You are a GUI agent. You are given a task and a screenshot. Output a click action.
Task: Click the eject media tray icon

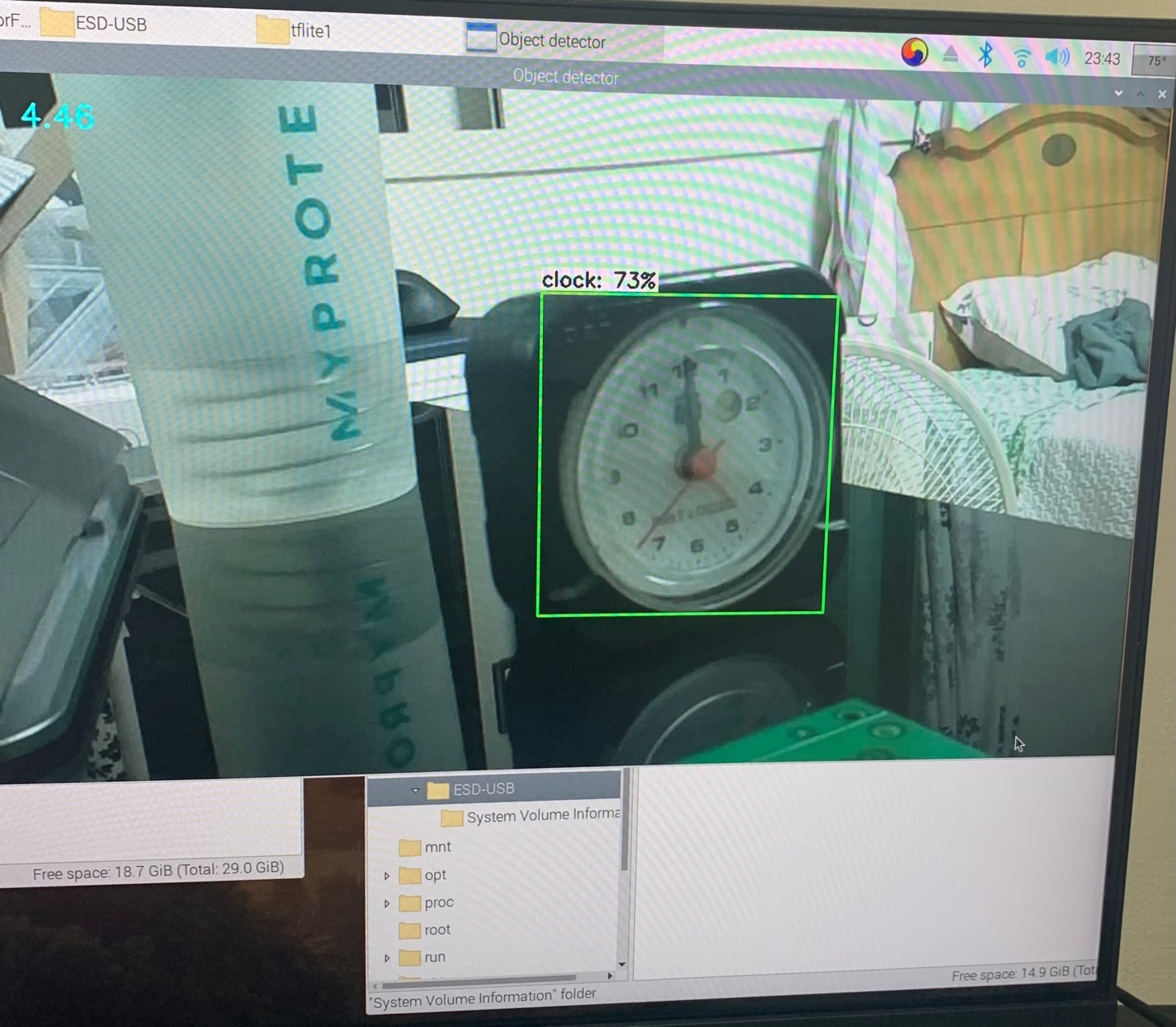pyautogui.click(x=951, y=55)
